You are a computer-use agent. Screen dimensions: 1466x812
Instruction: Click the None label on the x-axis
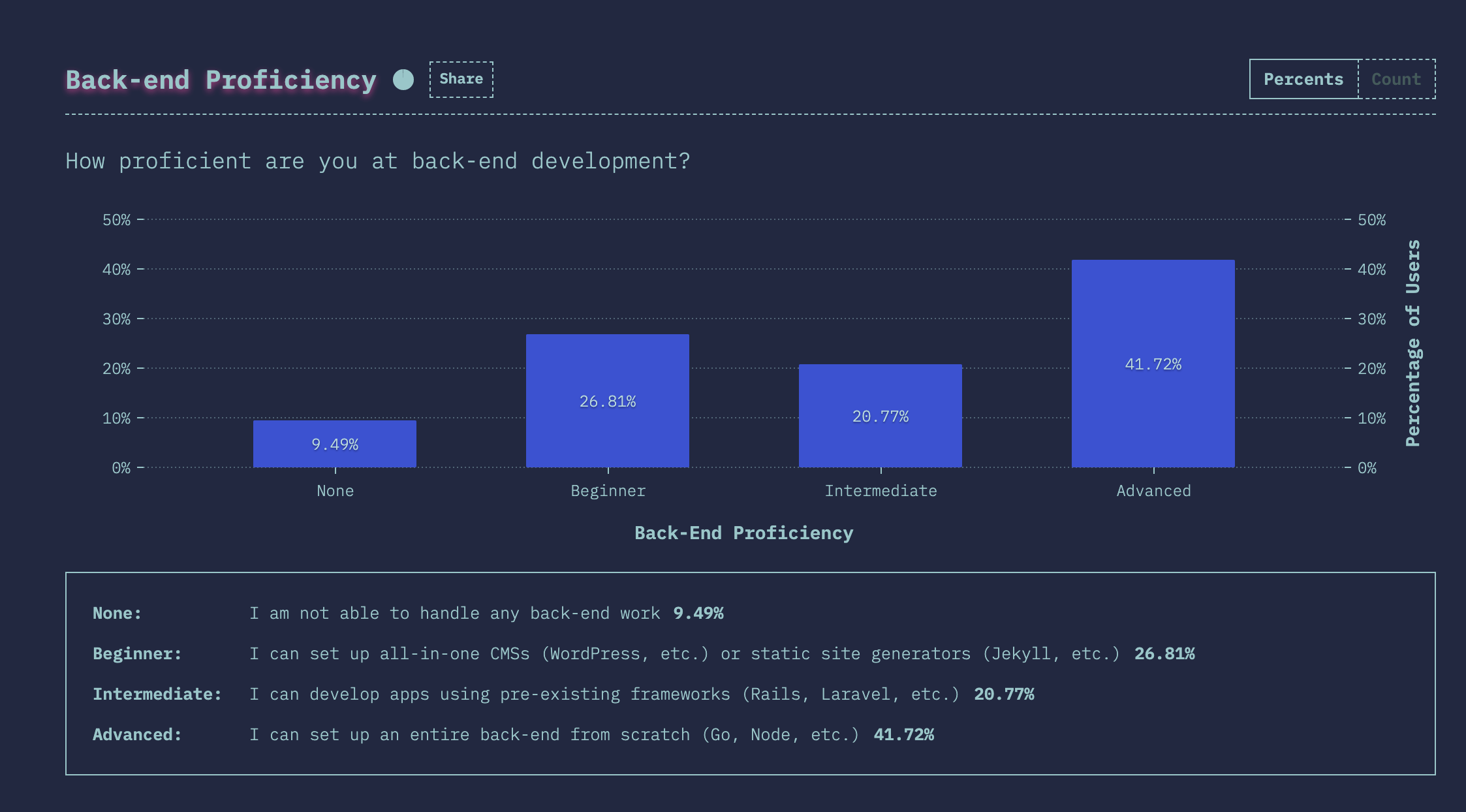(335, 491)
